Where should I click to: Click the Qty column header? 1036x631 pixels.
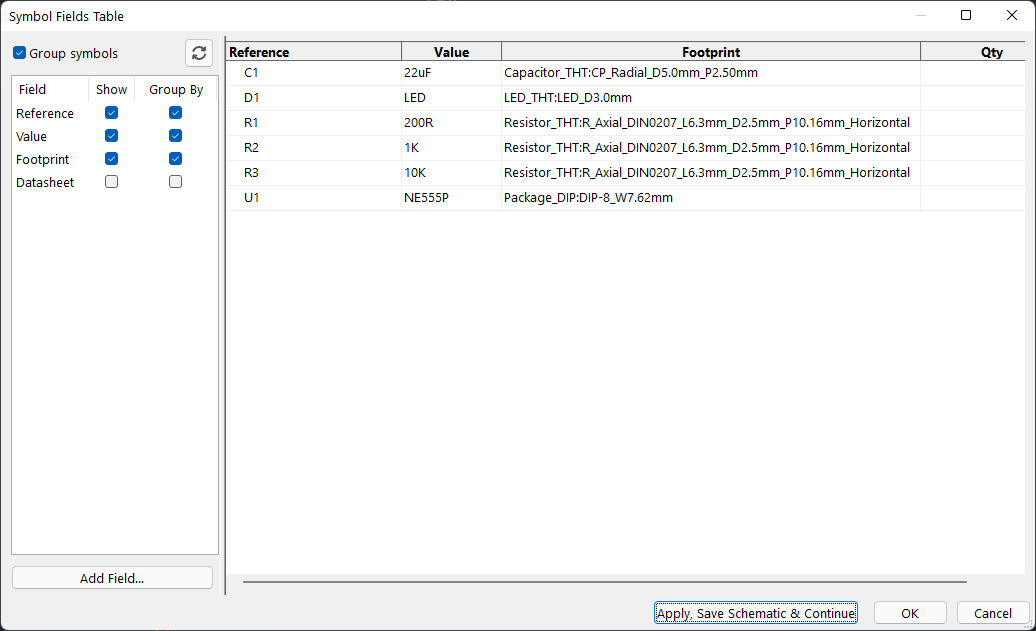pyautogui.click(x=973, y=52)
